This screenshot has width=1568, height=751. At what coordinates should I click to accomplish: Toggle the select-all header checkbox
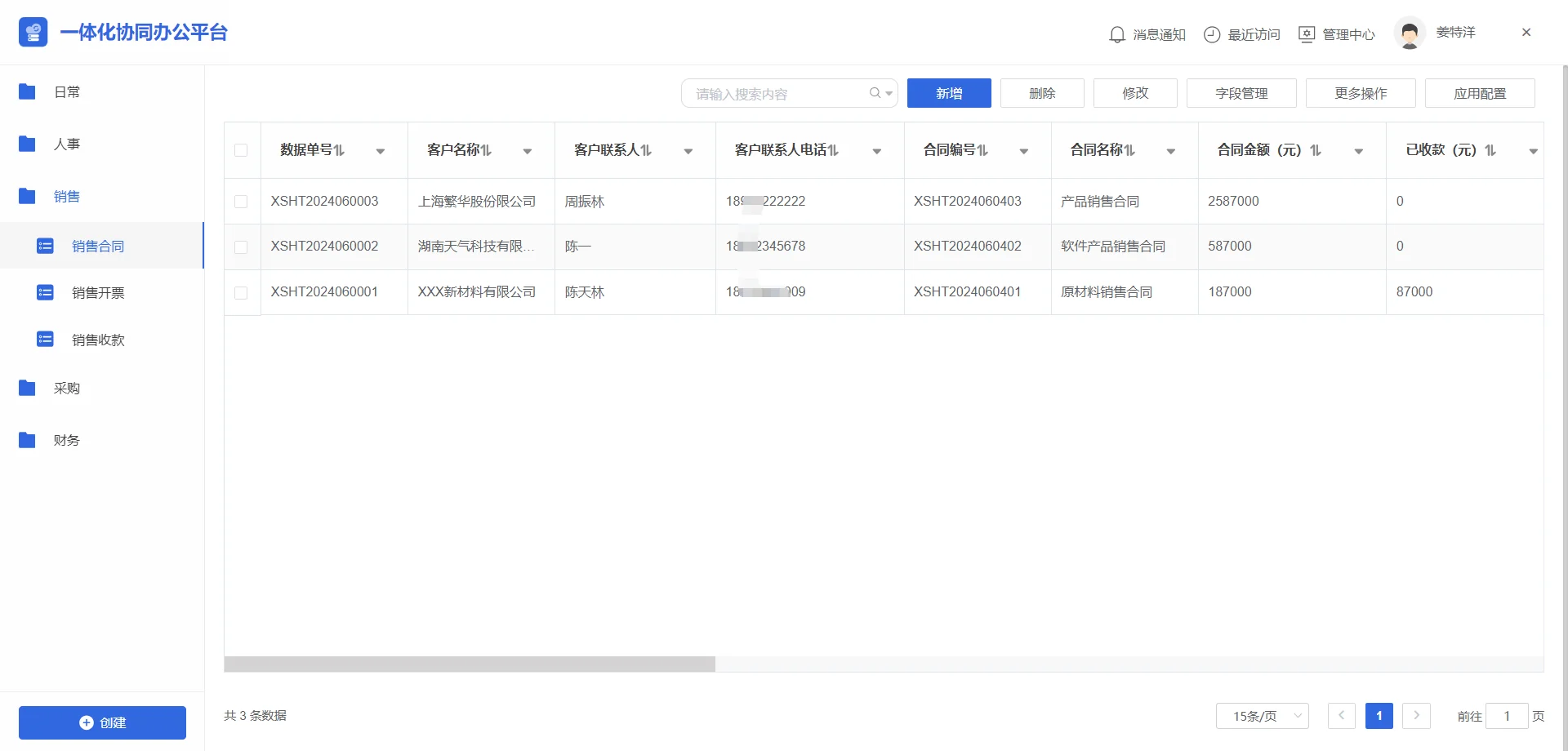[x=241, y=150]
